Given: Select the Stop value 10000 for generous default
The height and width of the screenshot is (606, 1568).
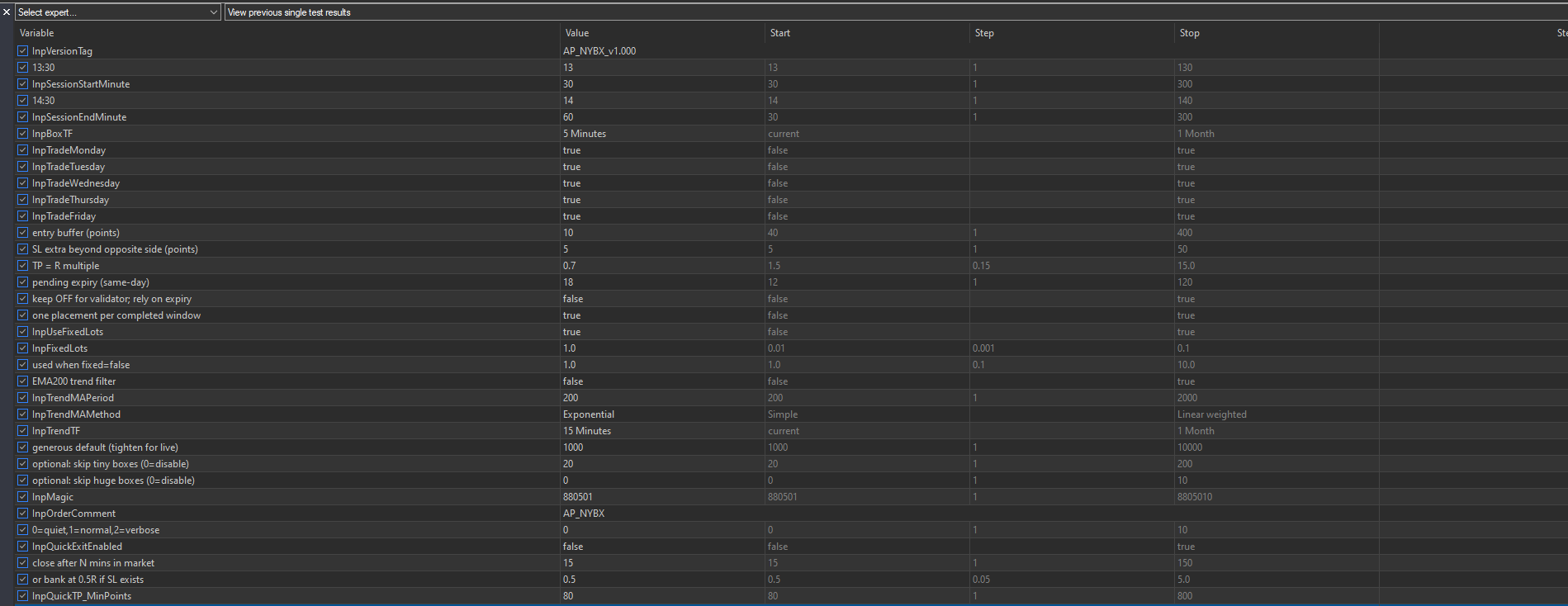Looking at the screenshot, I should (1277, 447).
